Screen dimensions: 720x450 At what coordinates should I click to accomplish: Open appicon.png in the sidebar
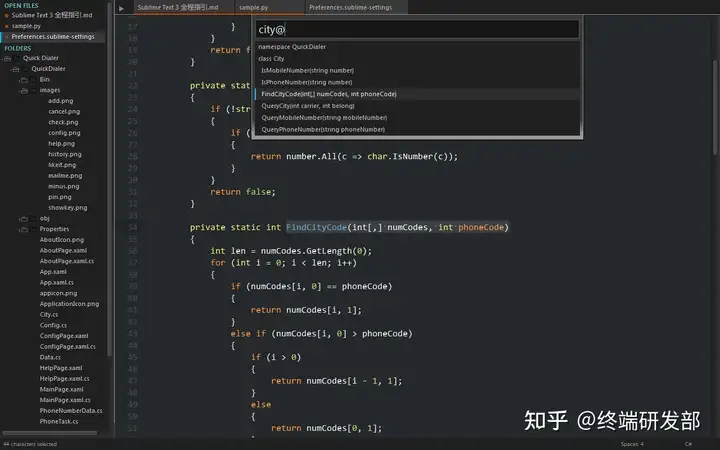[x=58, y=293]
